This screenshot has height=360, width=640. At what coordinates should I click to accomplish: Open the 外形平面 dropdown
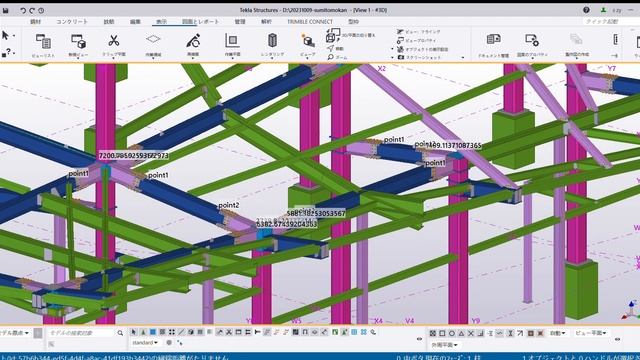pyautogui.click(x=444, y=345)
